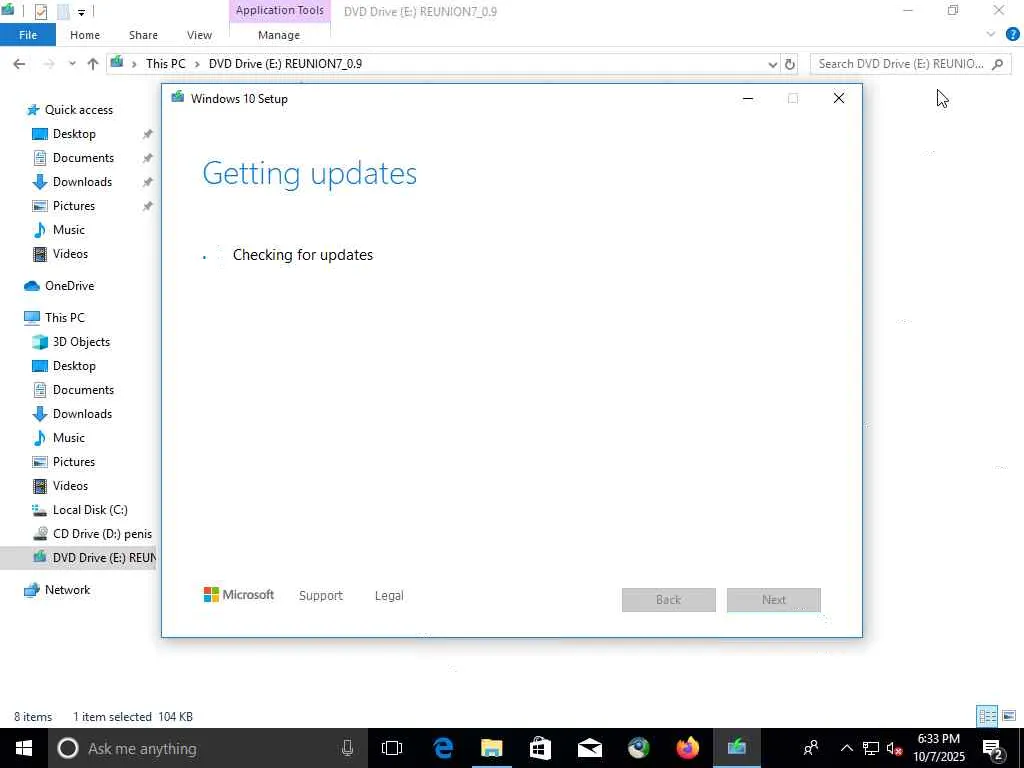Click the quick access Properties toolbar icon
Viewport: 1024px width, 768px height.
coord(40,11)
